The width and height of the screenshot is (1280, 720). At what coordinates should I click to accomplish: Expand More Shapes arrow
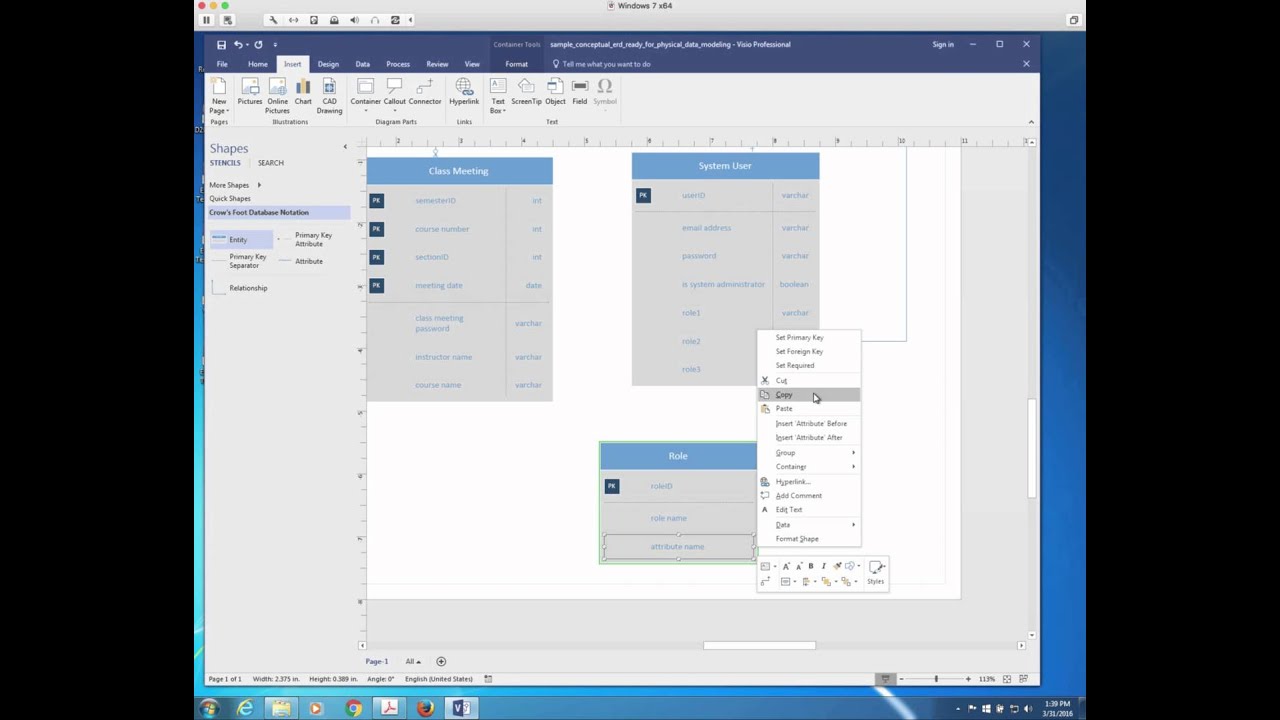pyautogui.click(x=259, y=185)
